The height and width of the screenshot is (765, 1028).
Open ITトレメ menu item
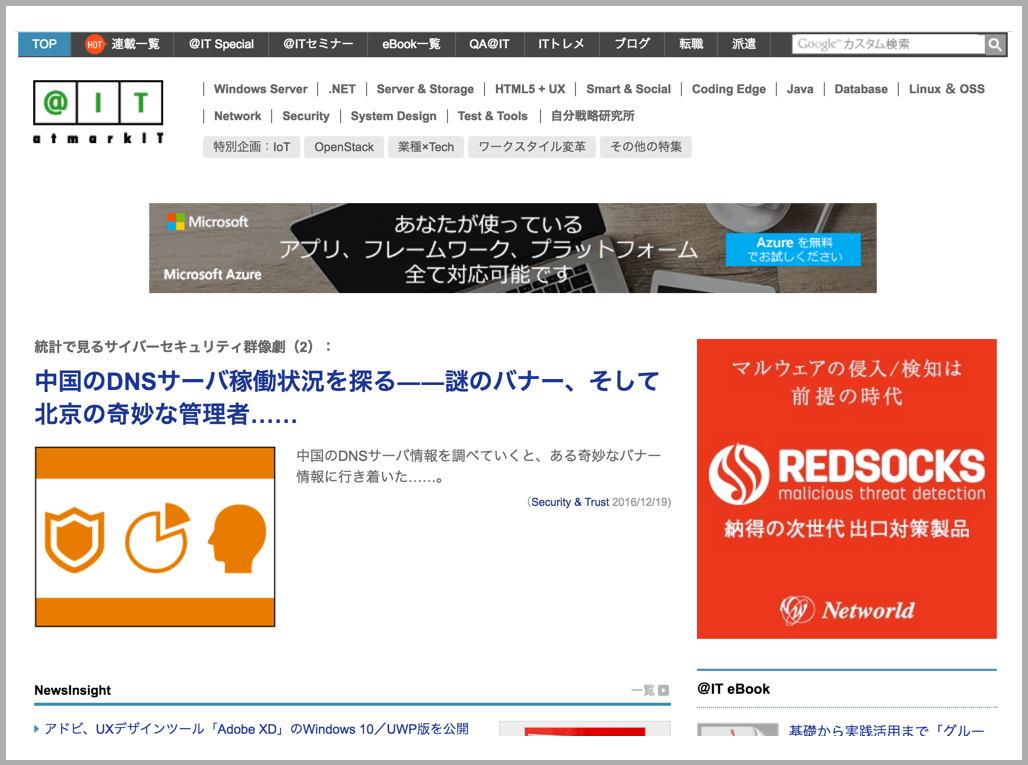click(561, 44)
